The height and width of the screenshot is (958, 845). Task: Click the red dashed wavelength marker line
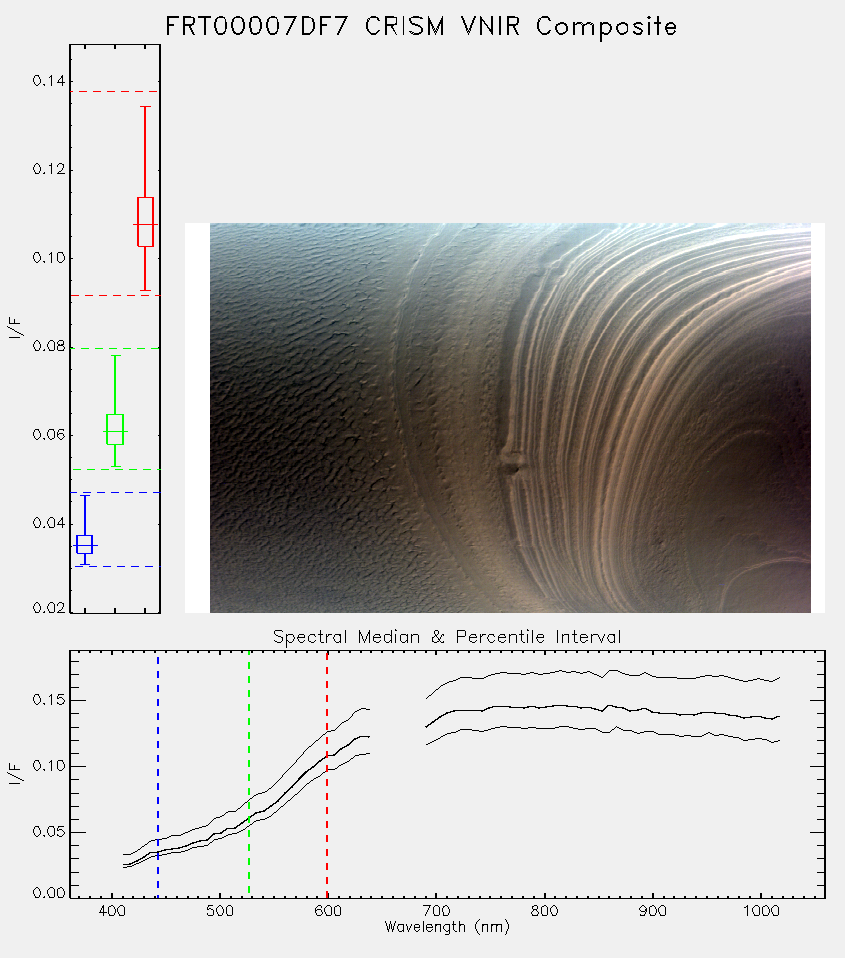tap(327, 774)
